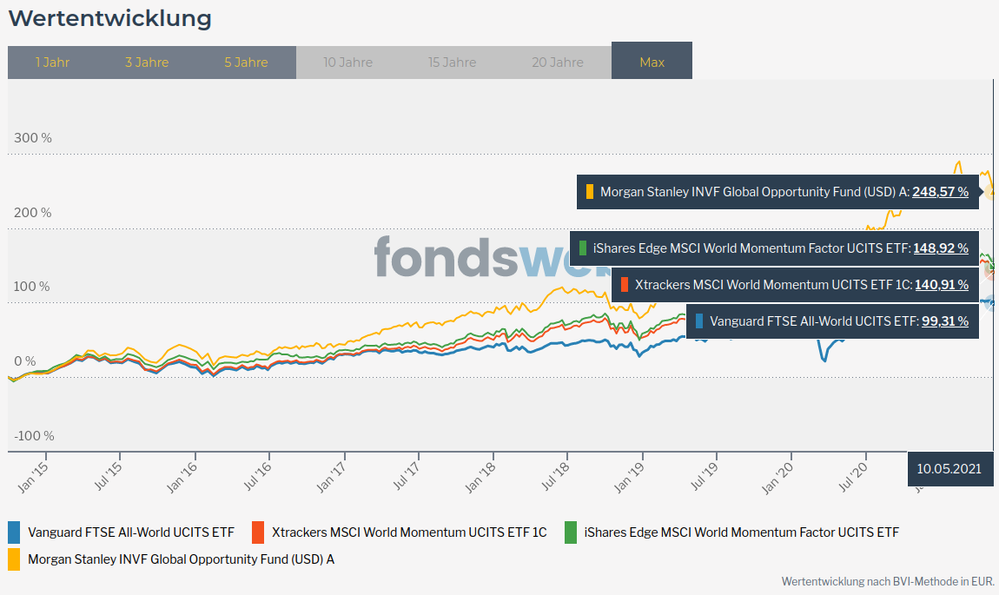Click the blue Vanguard legend color square

coord(14,532)
